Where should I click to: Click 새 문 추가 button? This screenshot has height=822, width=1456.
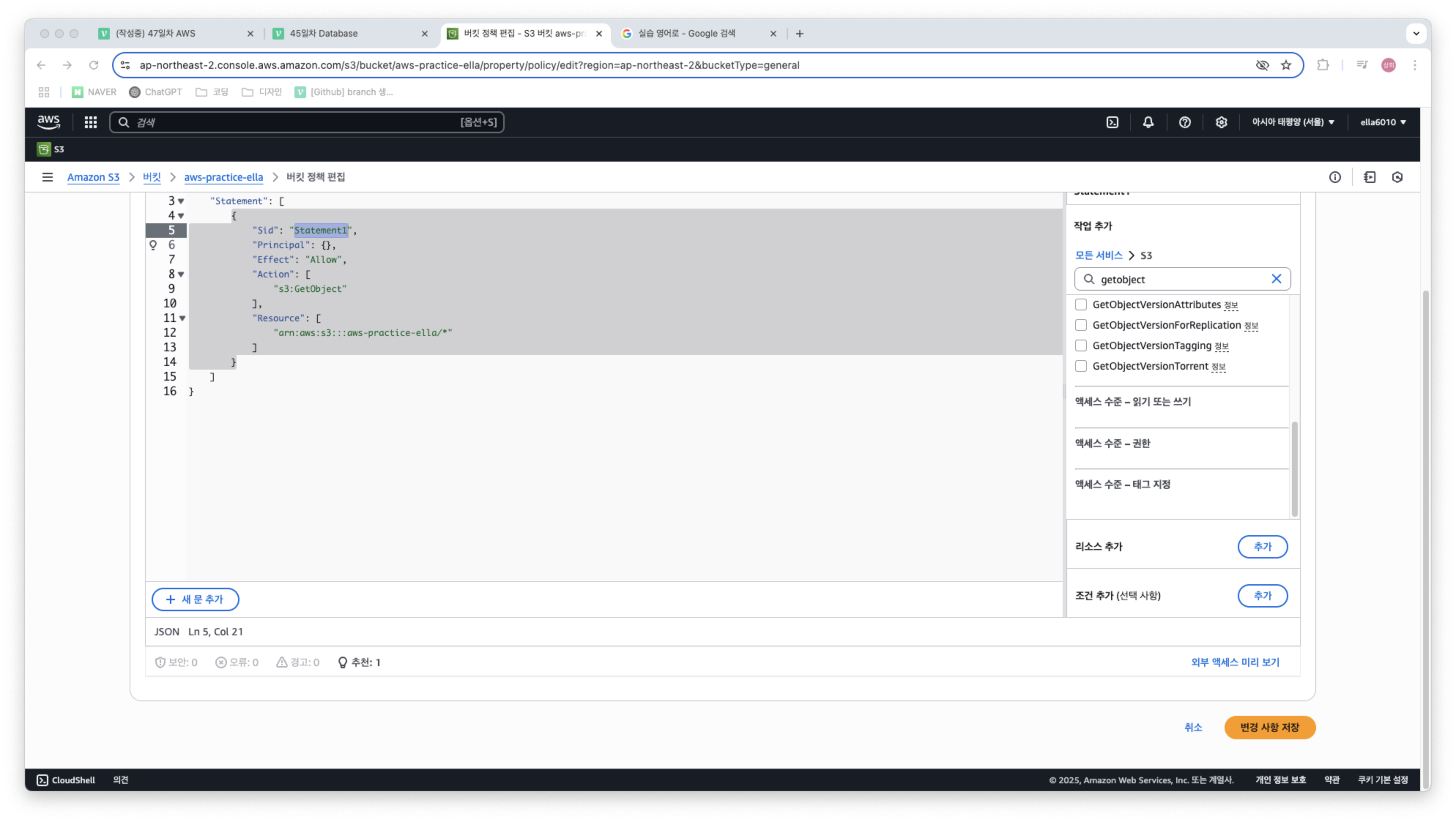coord(195,599)
